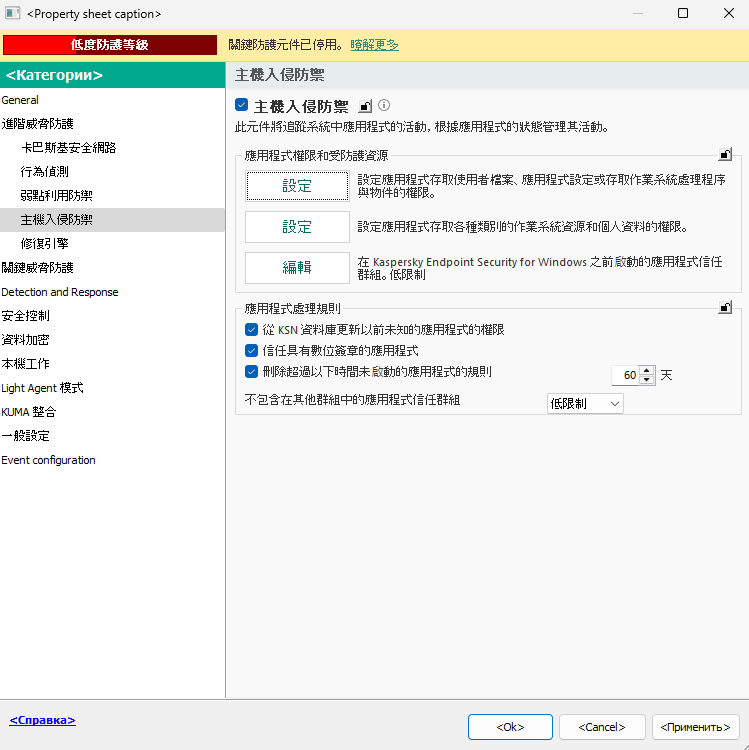
Task: Toggle lock icon for 應用程式權限和受防護資源 group
Action: [x=725, y=154]
